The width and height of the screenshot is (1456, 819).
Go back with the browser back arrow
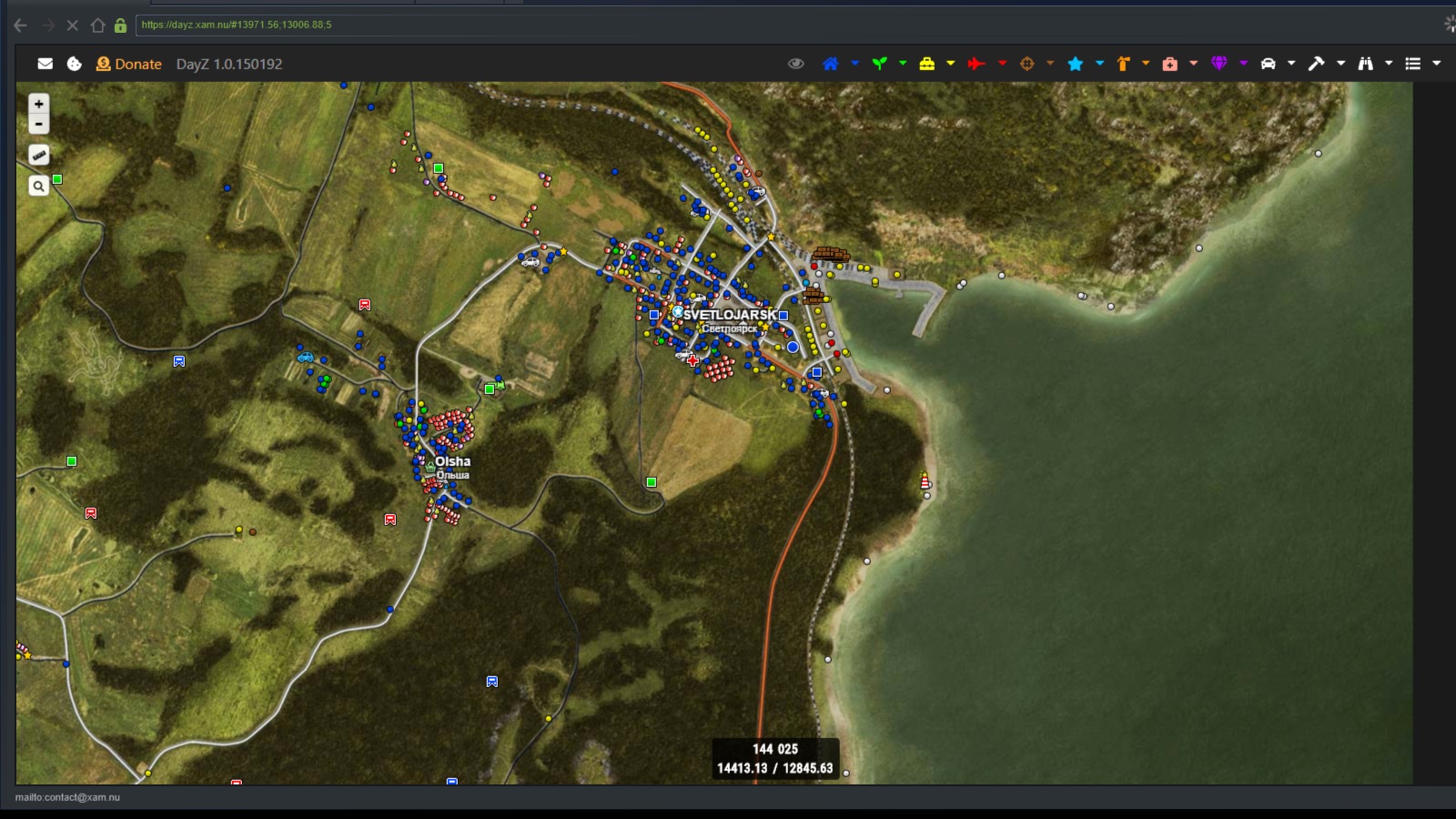tap(20, 25)
